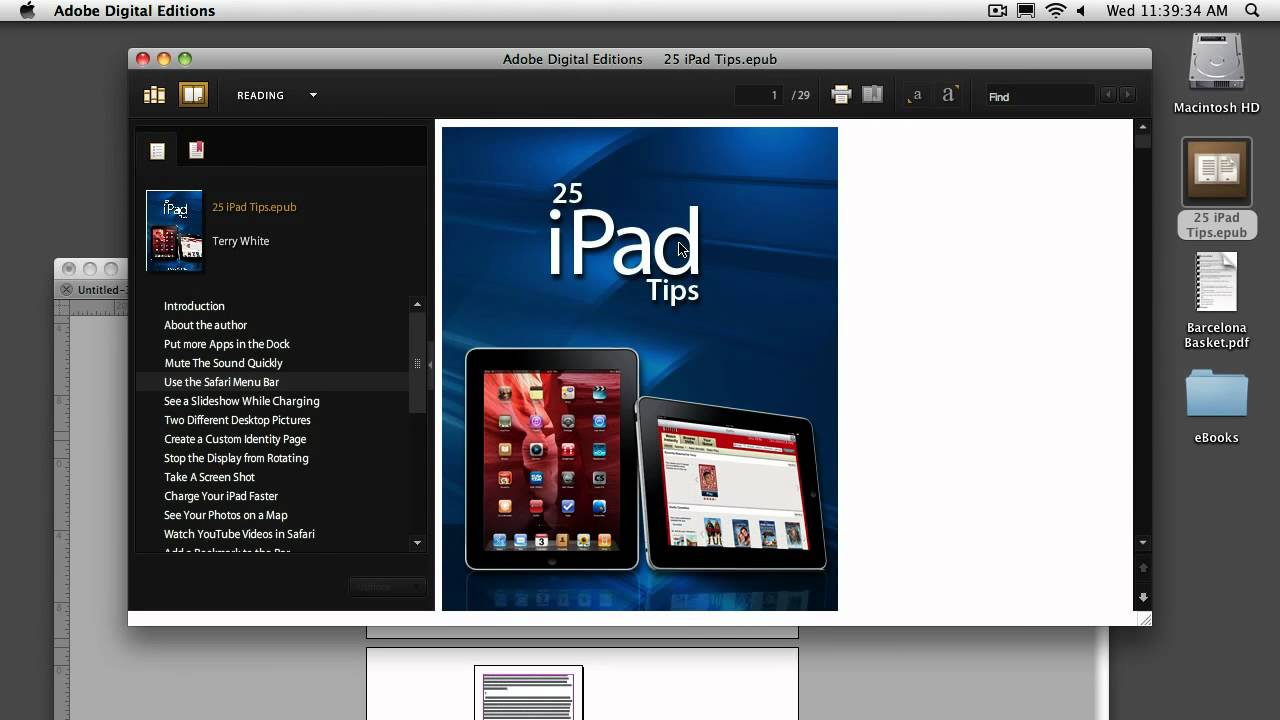The image size is (1280, 720).
Task: Click the menu bar clock
Action: (x=1167, y=11)
